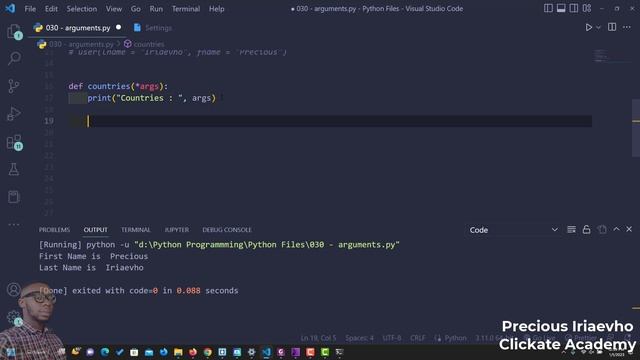Switch to the JUPYTER panel tab

[x=177, y=230]
